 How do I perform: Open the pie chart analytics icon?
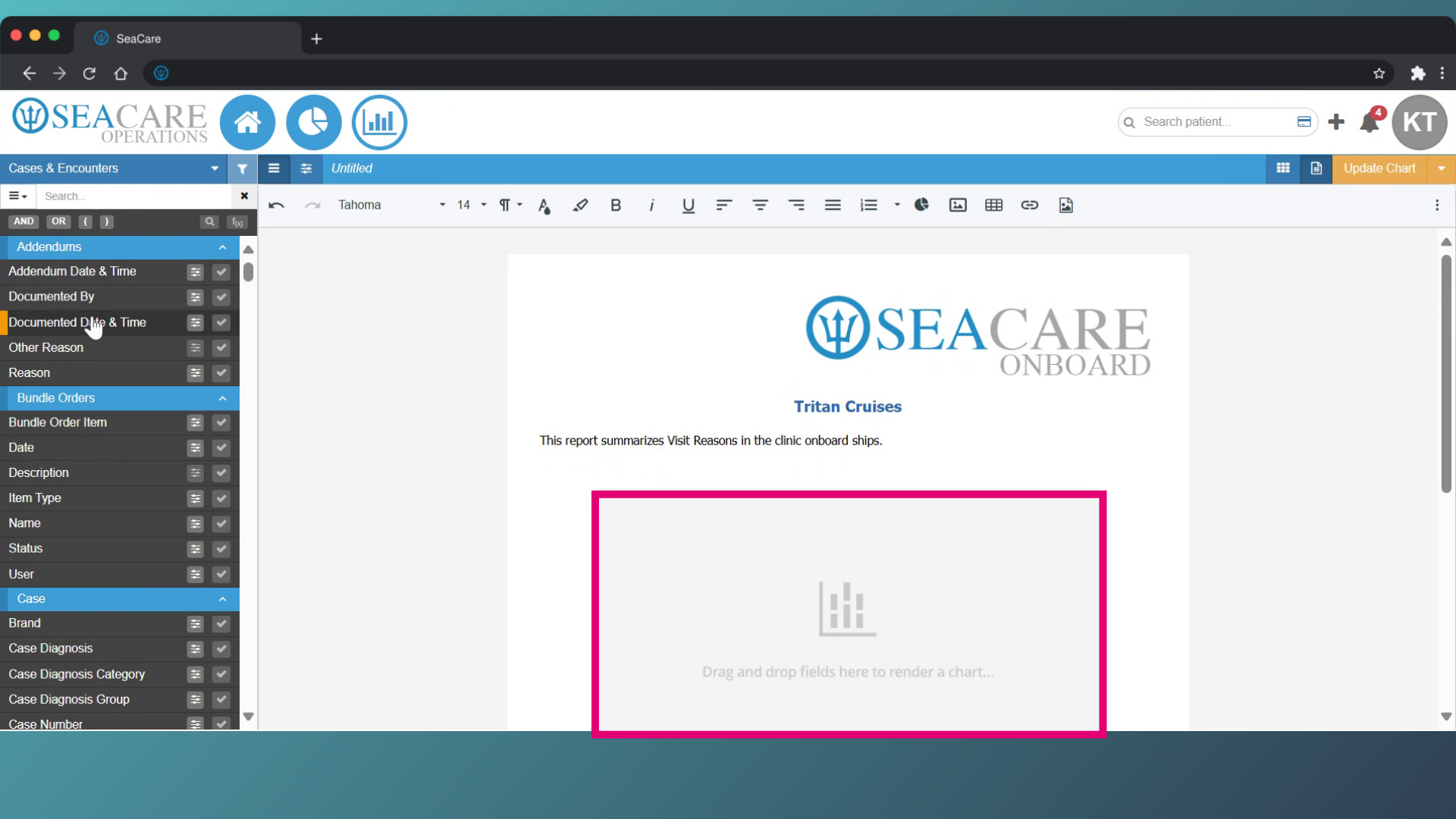(313, 122)
